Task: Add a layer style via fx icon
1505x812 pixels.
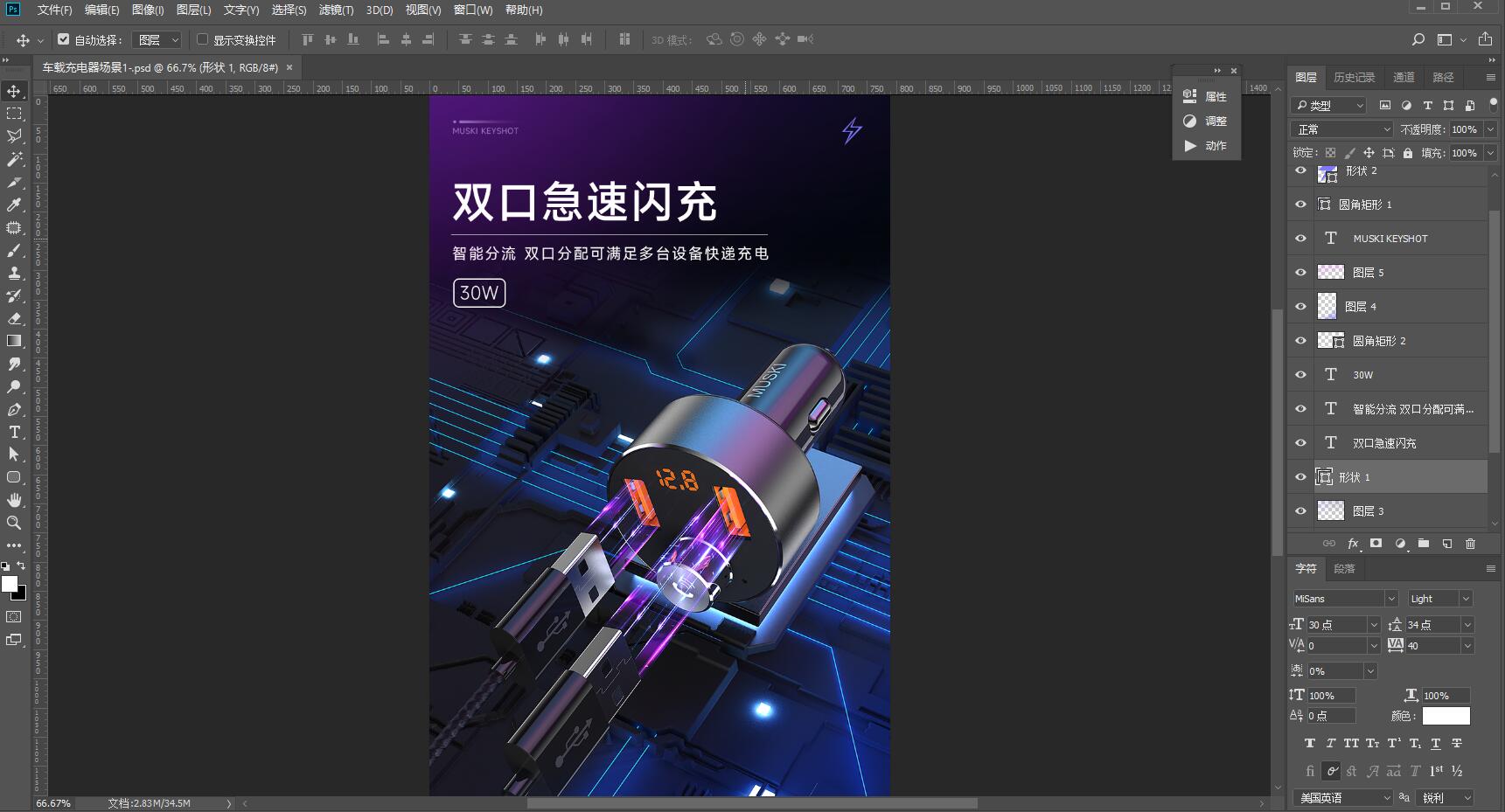Action: coord(1353,544)
